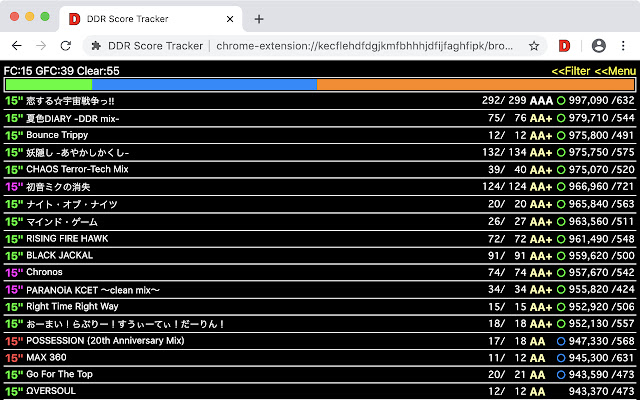Bookmark this page with the star icon

(x=534, y=46)
